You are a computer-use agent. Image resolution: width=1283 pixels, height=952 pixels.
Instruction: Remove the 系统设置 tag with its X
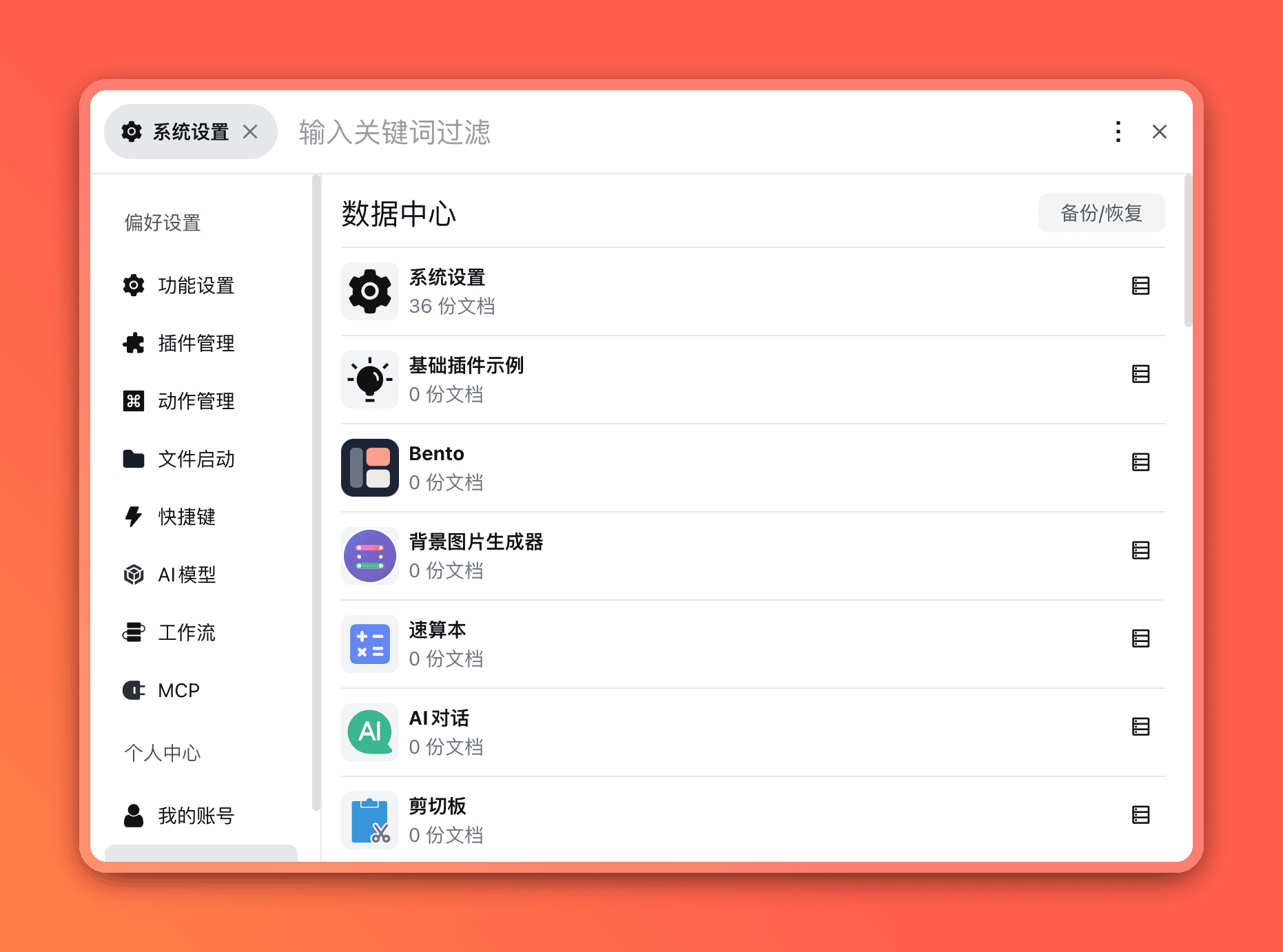[250, 132]
